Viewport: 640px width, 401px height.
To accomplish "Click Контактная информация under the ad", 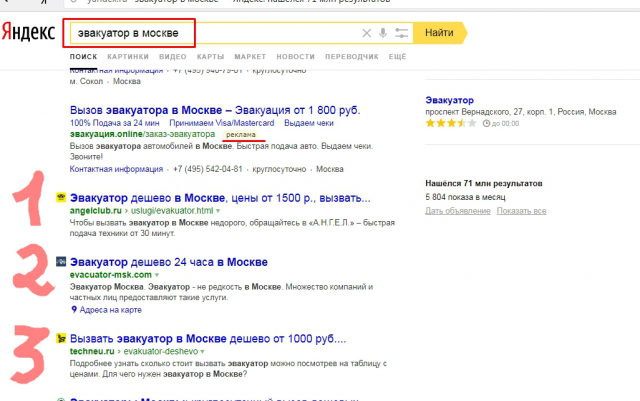I will 116,169.
